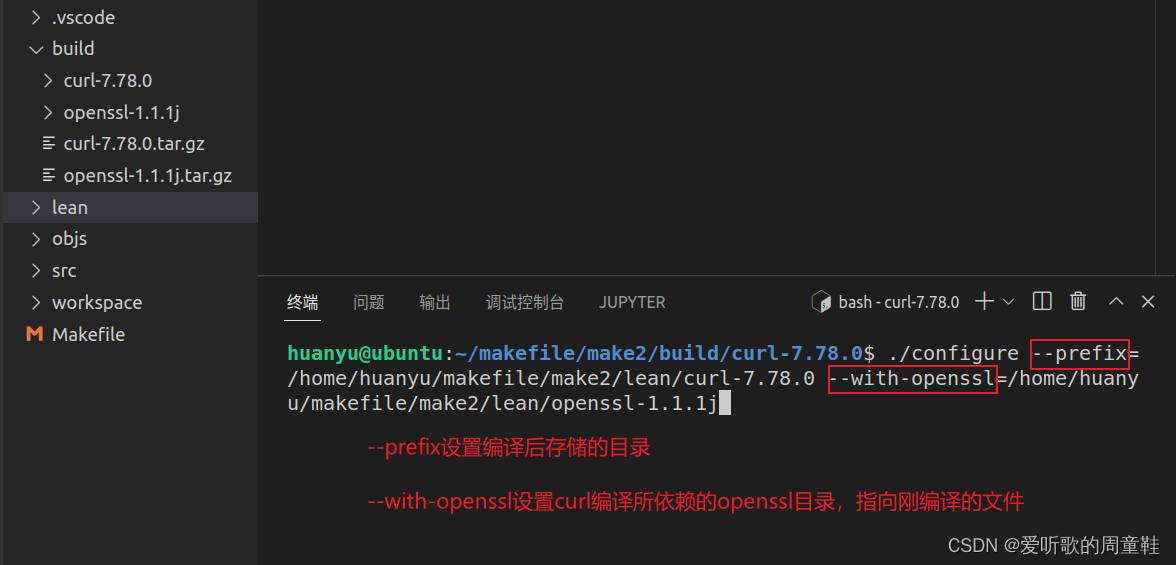The image size is (1176, 565).
Task: Switch to the 问题 problems tab
Action: tap(369, 302)
